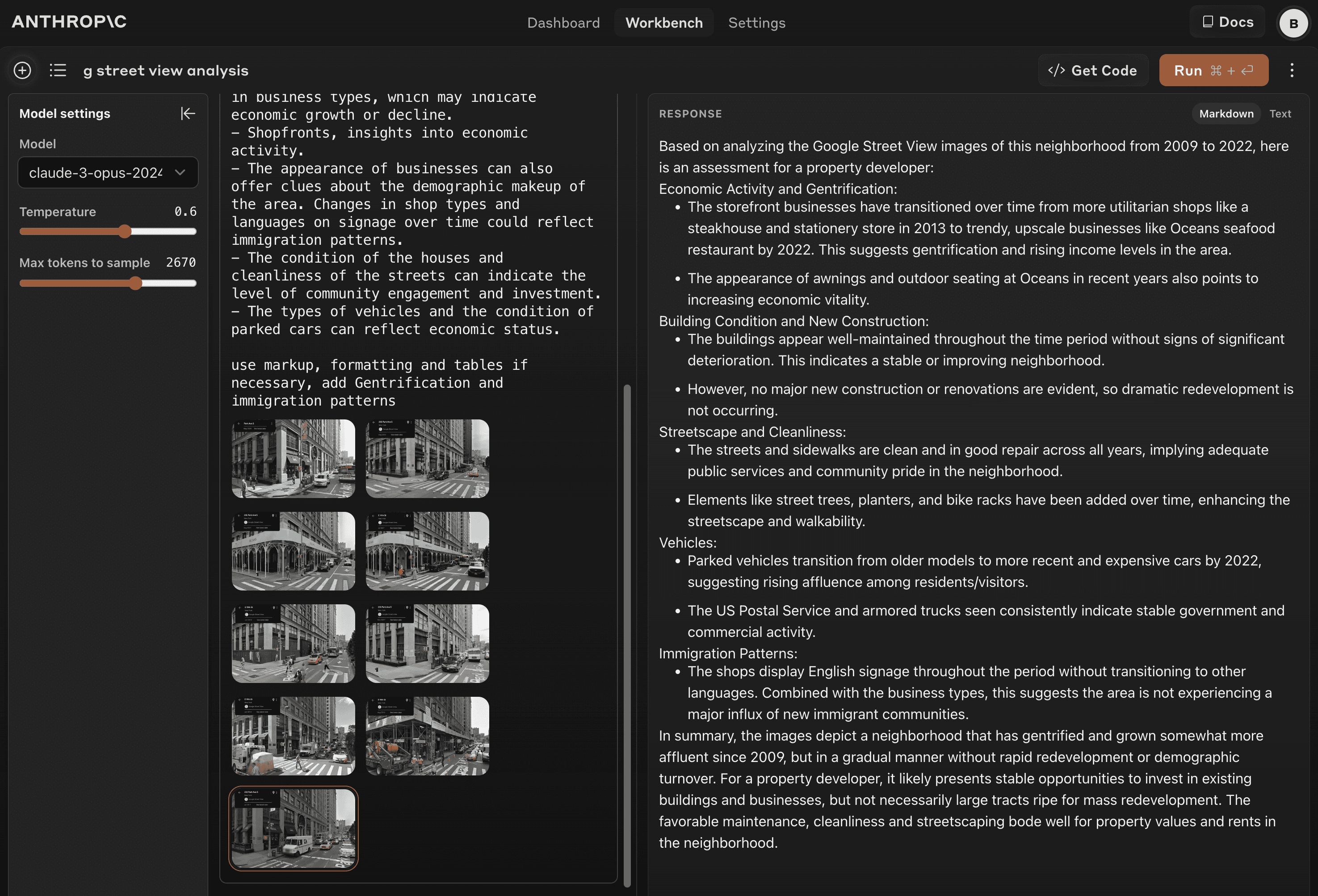Adjust the Temperature slider handle
This screenshot has height=896, width=1318.
(x=126, y=231)
